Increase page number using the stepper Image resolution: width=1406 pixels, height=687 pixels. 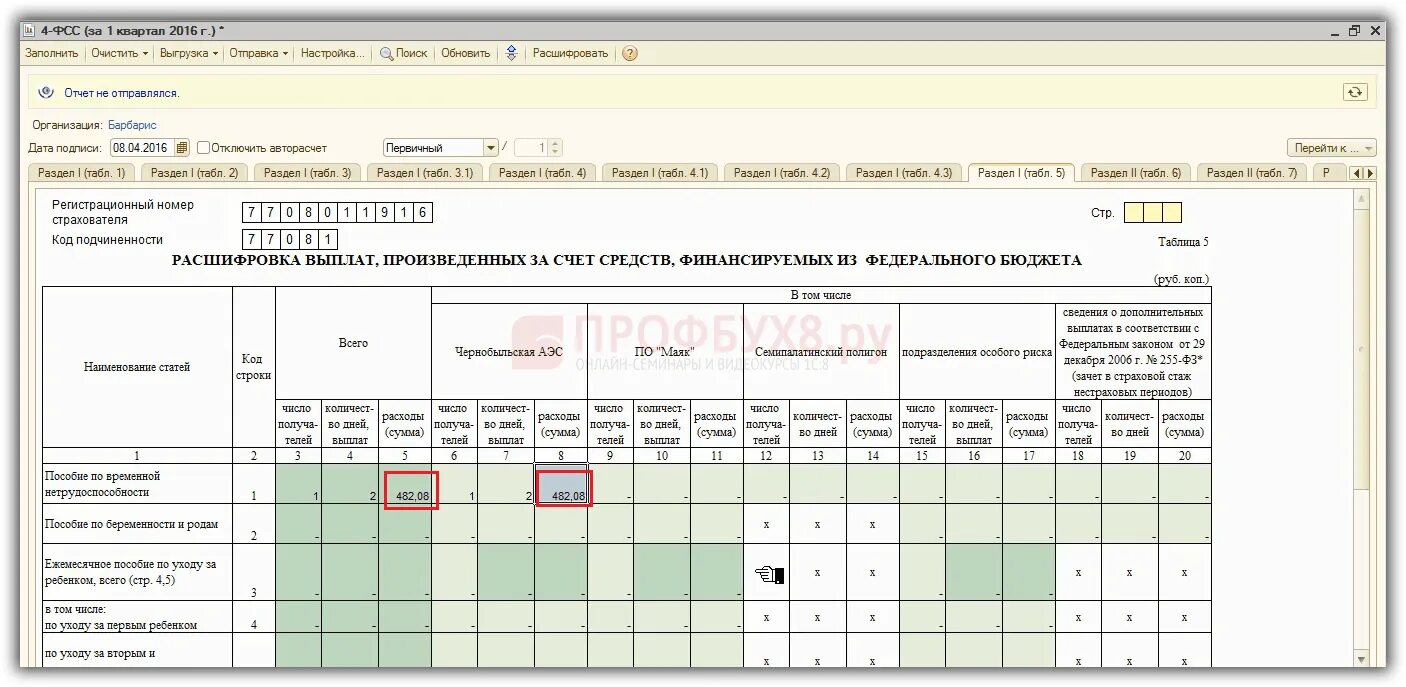click(555, 142)
